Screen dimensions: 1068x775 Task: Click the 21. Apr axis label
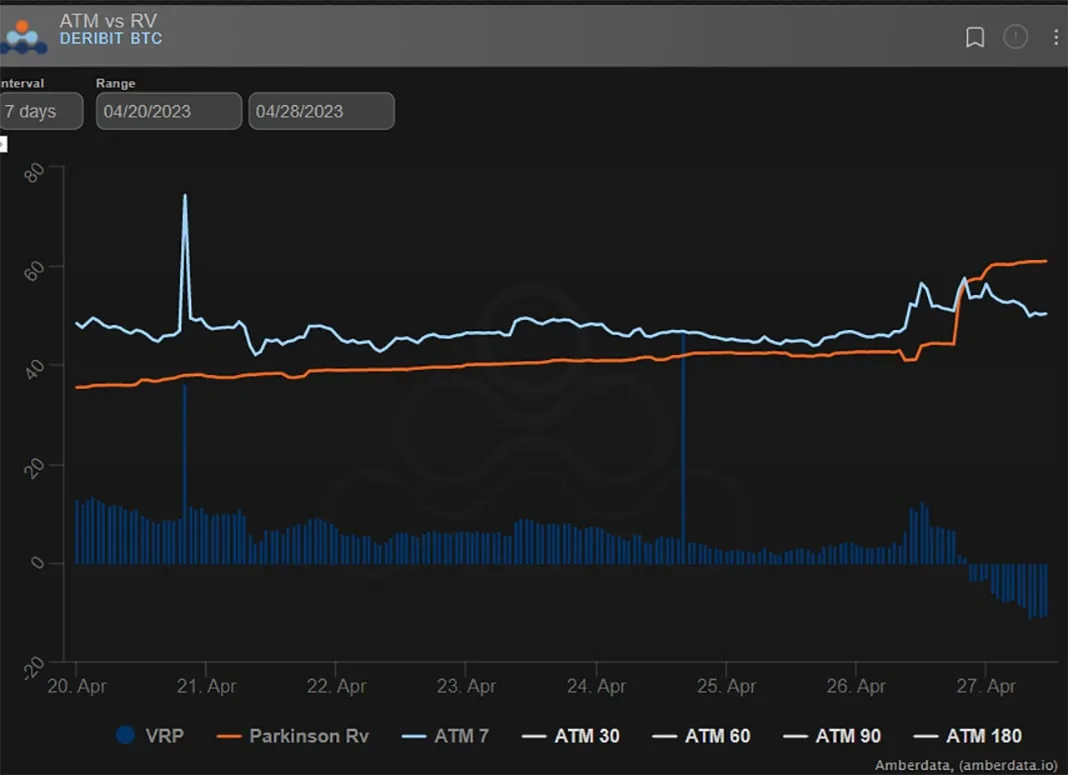[206, 686]
